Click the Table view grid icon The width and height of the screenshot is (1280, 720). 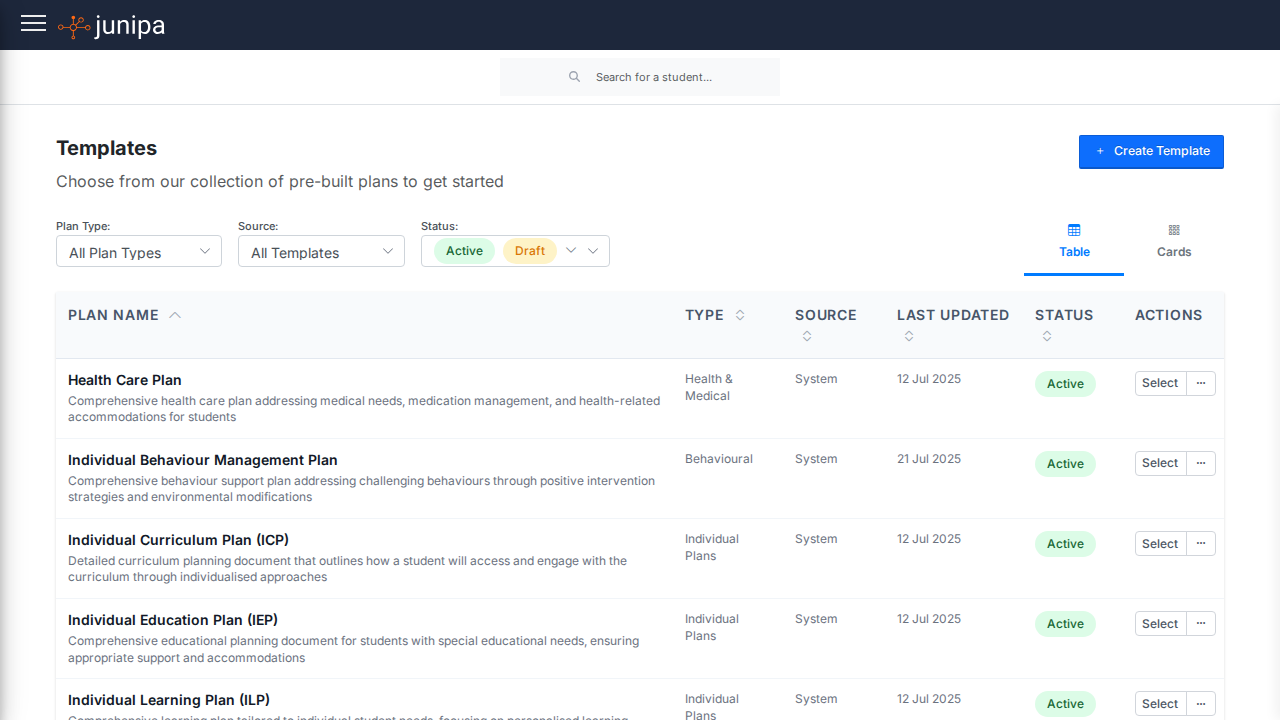coord(1074,229)
